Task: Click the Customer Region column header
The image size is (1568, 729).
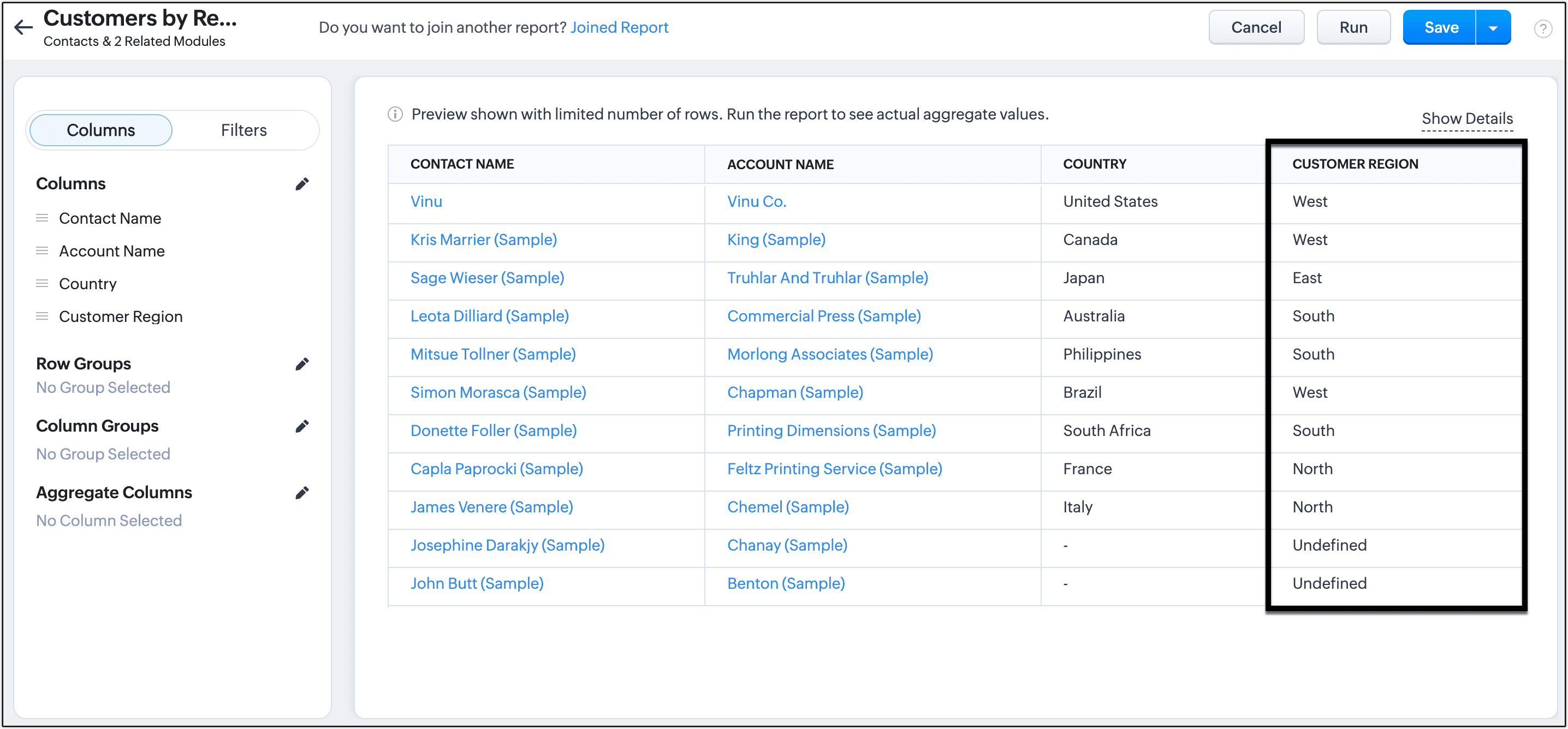Action: (x=1355, y=164)
